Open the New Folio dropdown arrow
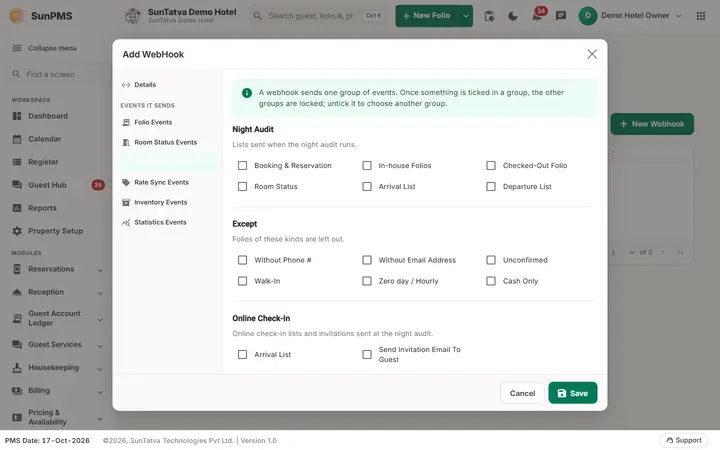720x450 pixels. [x=466, y=16]
